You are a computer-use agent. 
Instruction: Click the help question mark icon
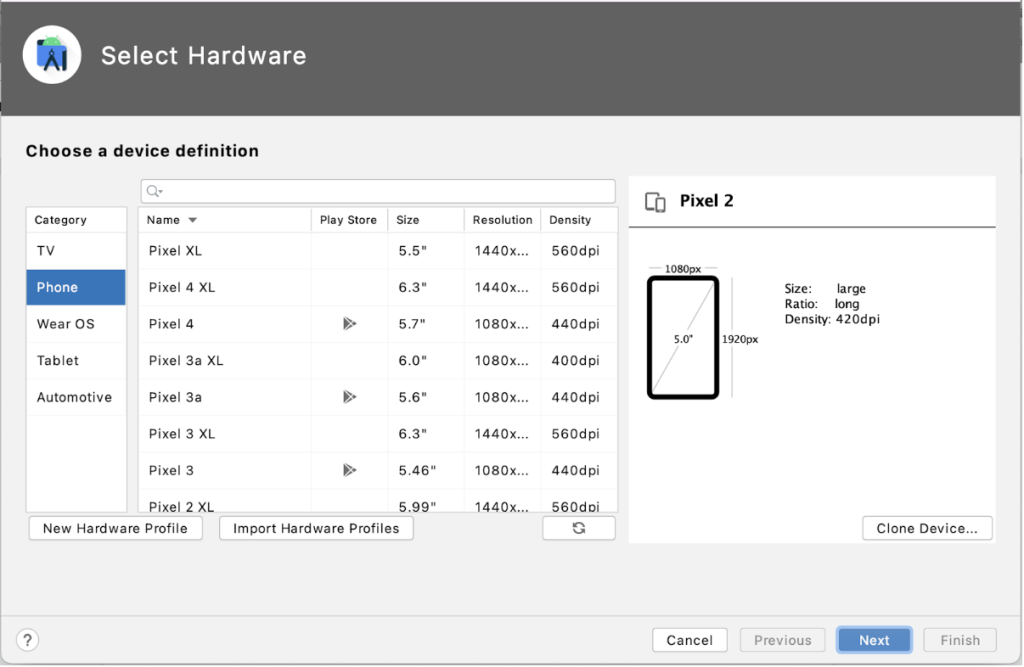(28, 640)
